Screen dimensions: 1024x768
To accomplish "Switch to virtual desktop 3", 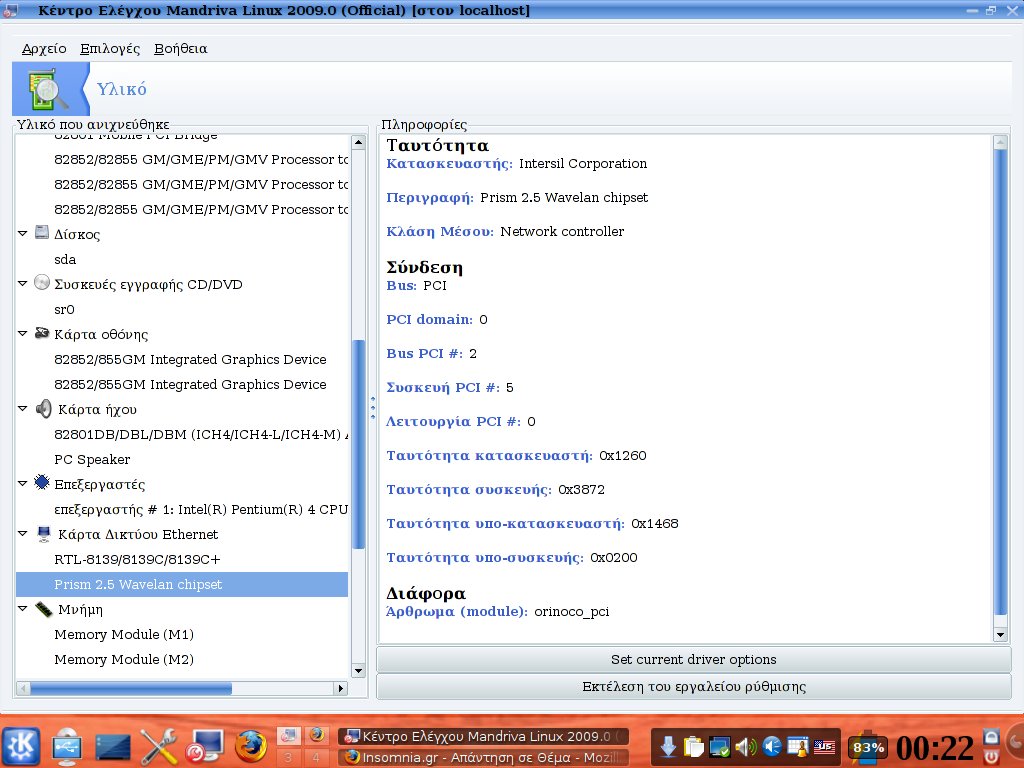I will coord(288,758).
